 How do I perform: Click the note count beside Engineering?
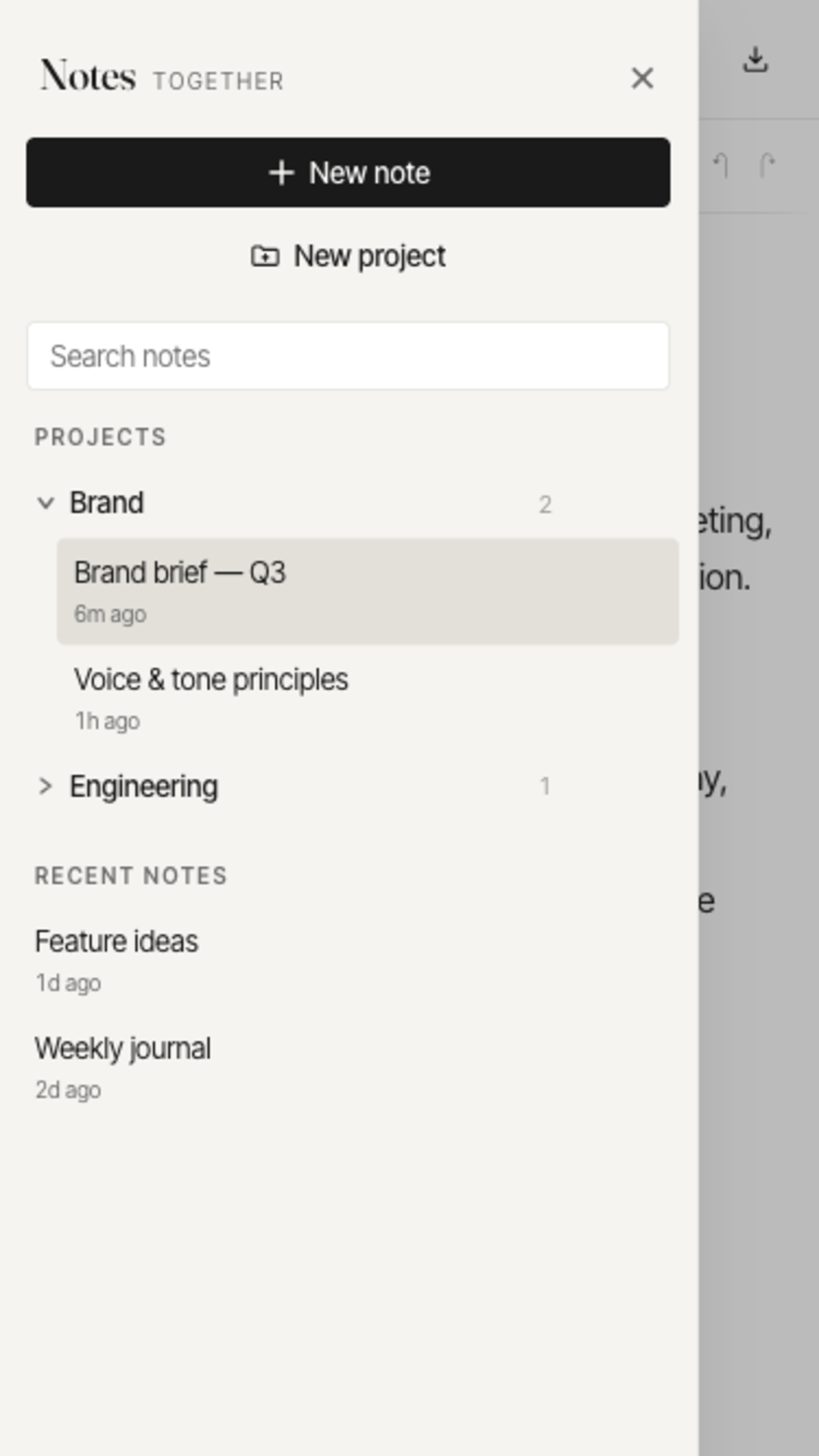(x=547, y=786)
